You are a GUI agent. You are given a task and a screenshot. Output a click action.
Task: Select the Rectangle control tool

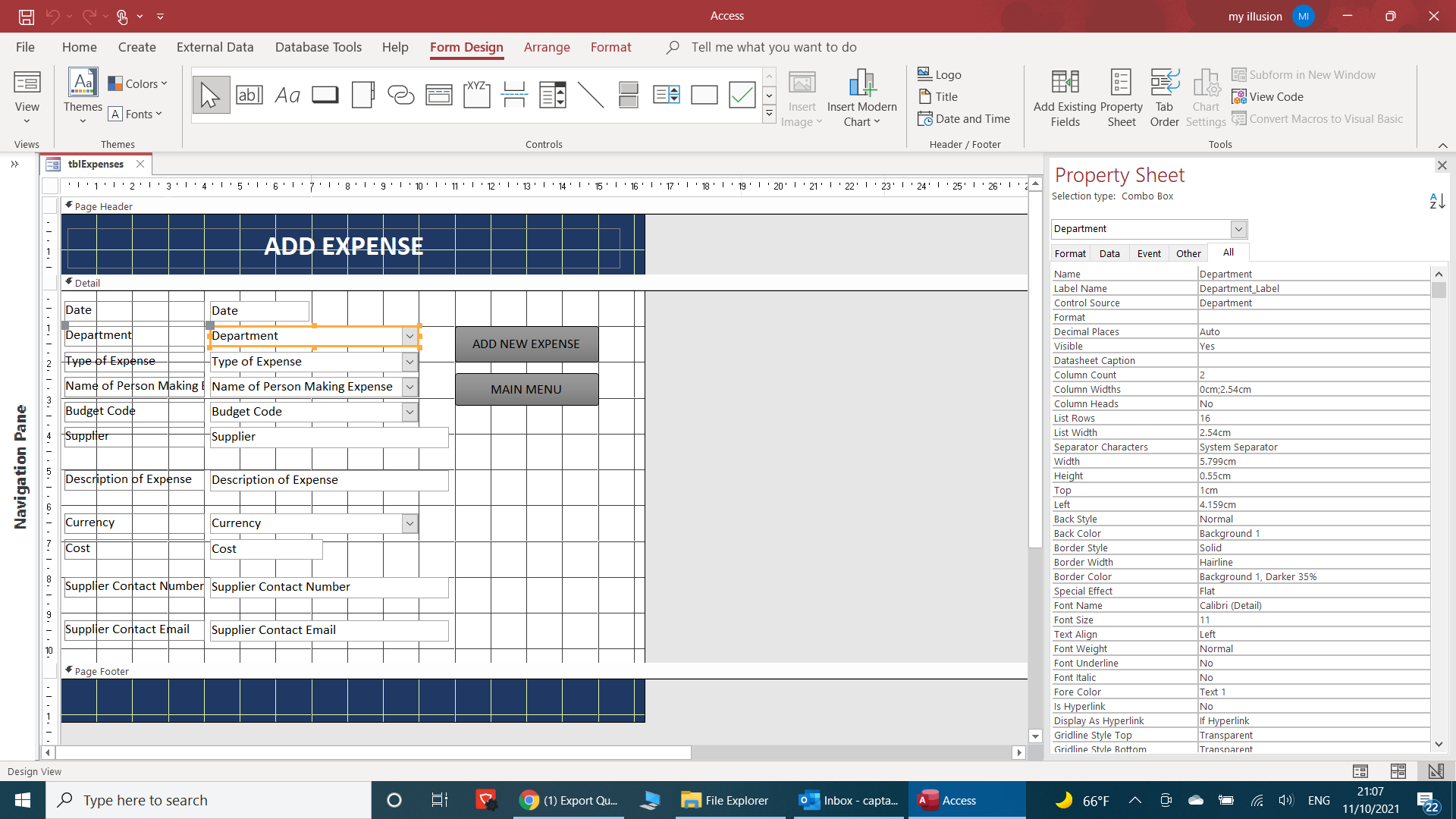(x=704, y=95)
